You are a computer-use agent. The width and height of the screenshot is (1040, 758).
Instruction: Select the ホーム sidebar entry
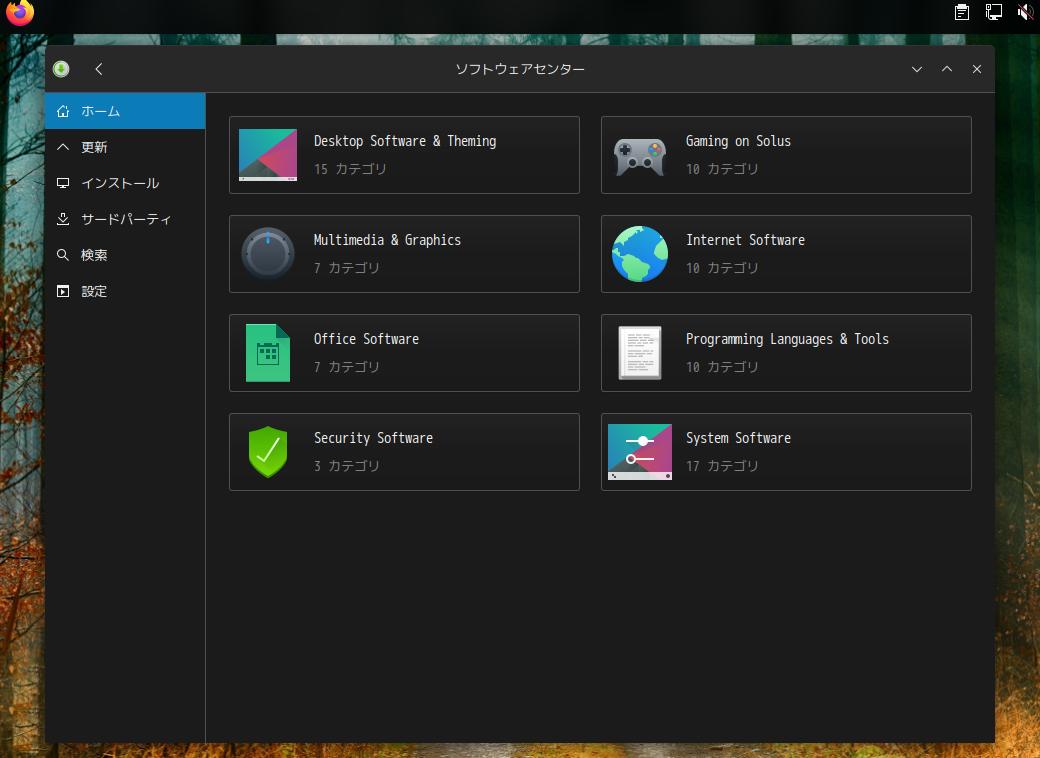coord(125,111)
